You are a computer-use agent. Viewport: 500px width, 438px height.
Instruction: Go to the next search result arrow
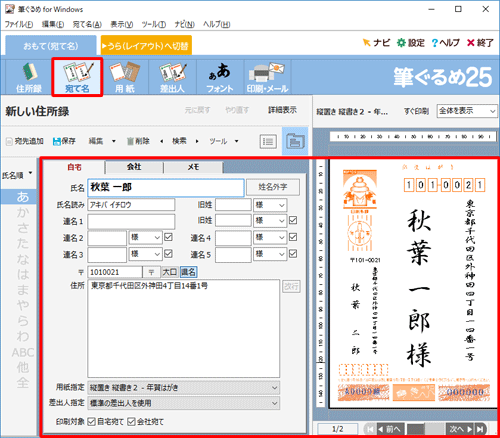pos(197,141)
